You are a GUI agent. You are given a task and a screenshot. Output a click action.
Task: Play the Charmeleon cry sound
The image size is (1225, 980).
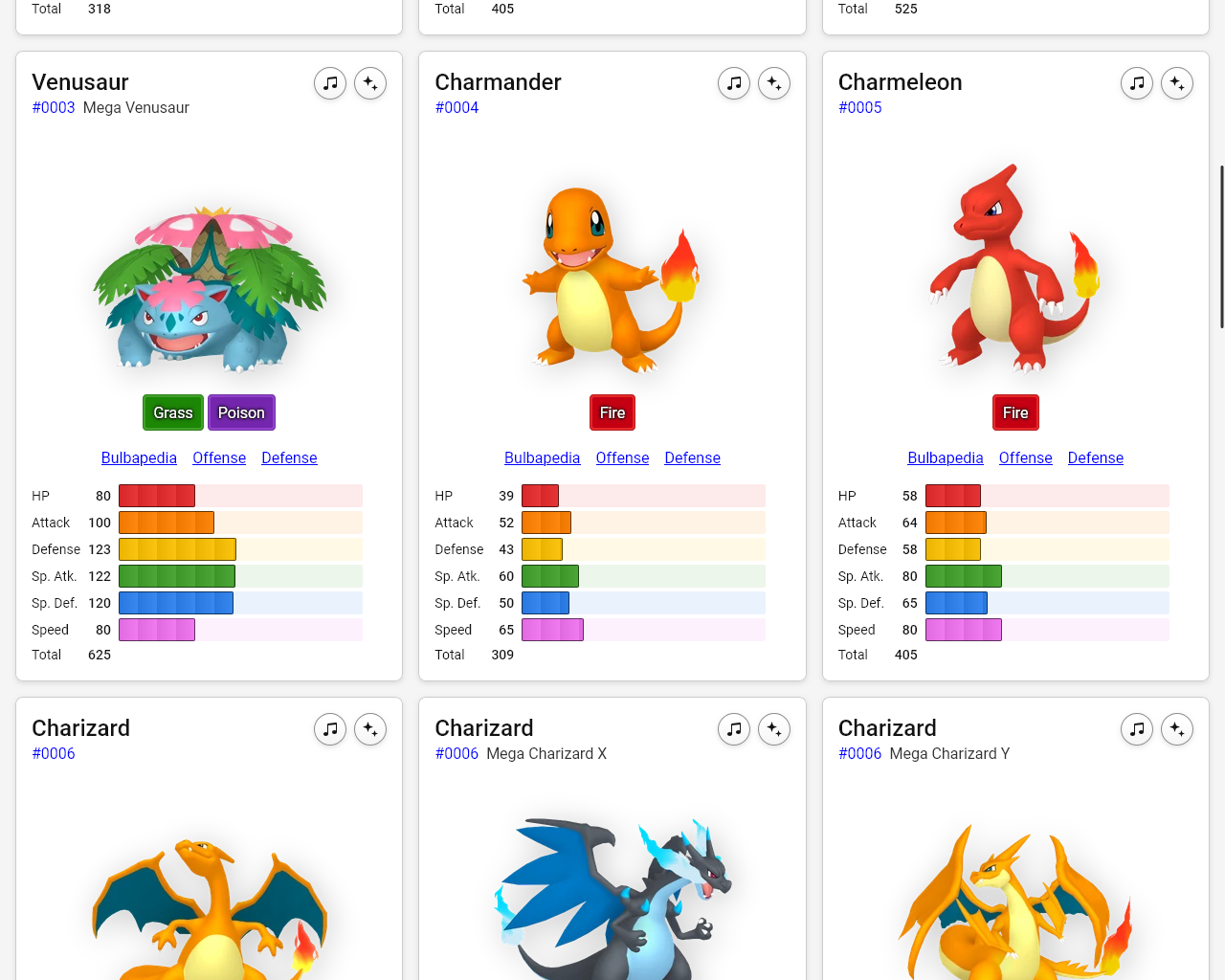click(x=1137, y=83)
